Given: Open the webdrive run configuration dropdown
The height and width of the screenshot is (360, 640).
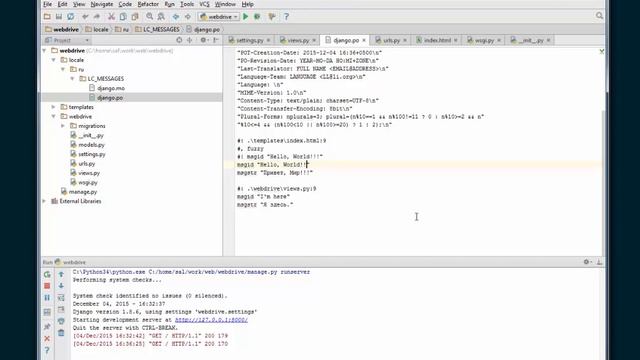Looking at the screenshot, I should (x=219, y=17).
